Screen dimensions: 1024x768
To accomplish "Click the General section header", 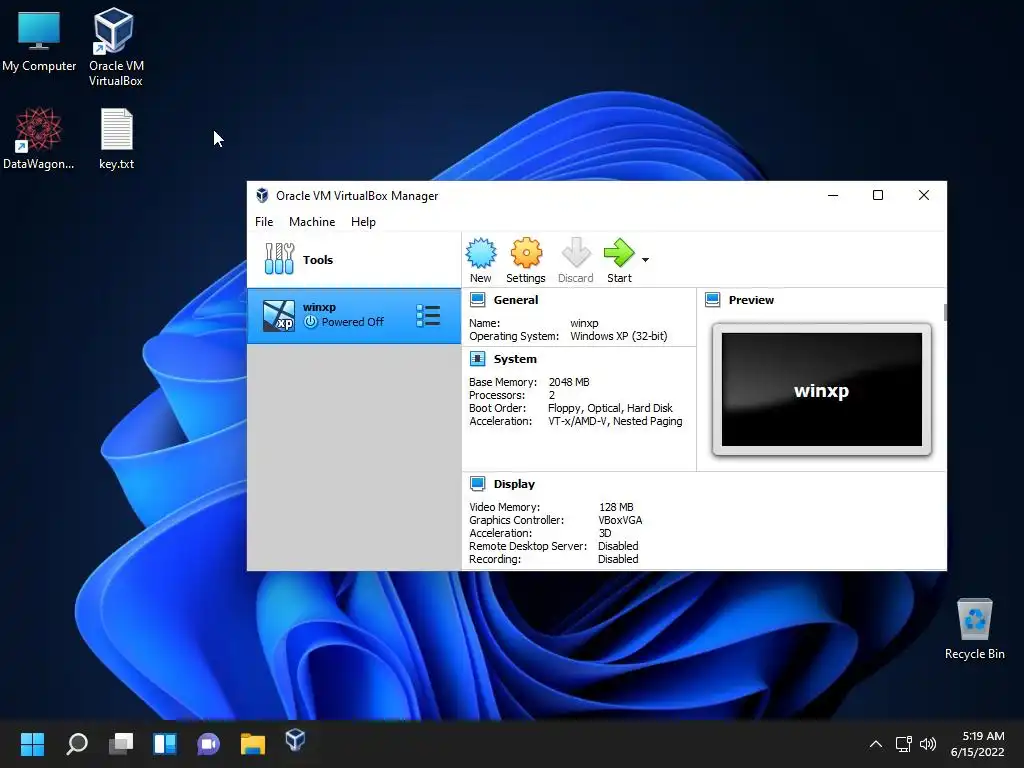I will (x=515, y=300).
